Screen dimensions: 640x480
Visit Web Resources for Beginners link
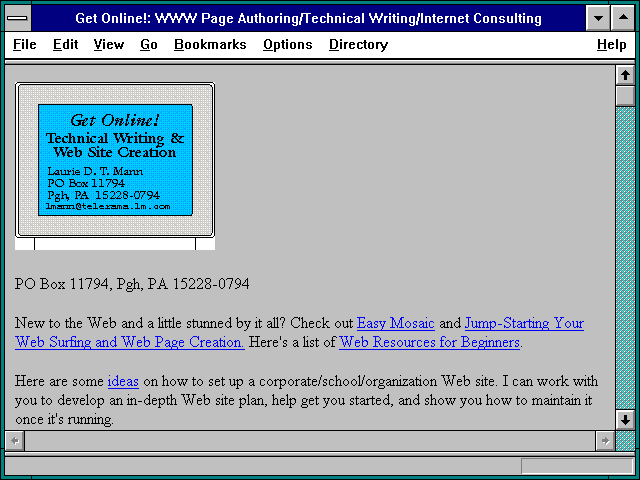[429, 342]
